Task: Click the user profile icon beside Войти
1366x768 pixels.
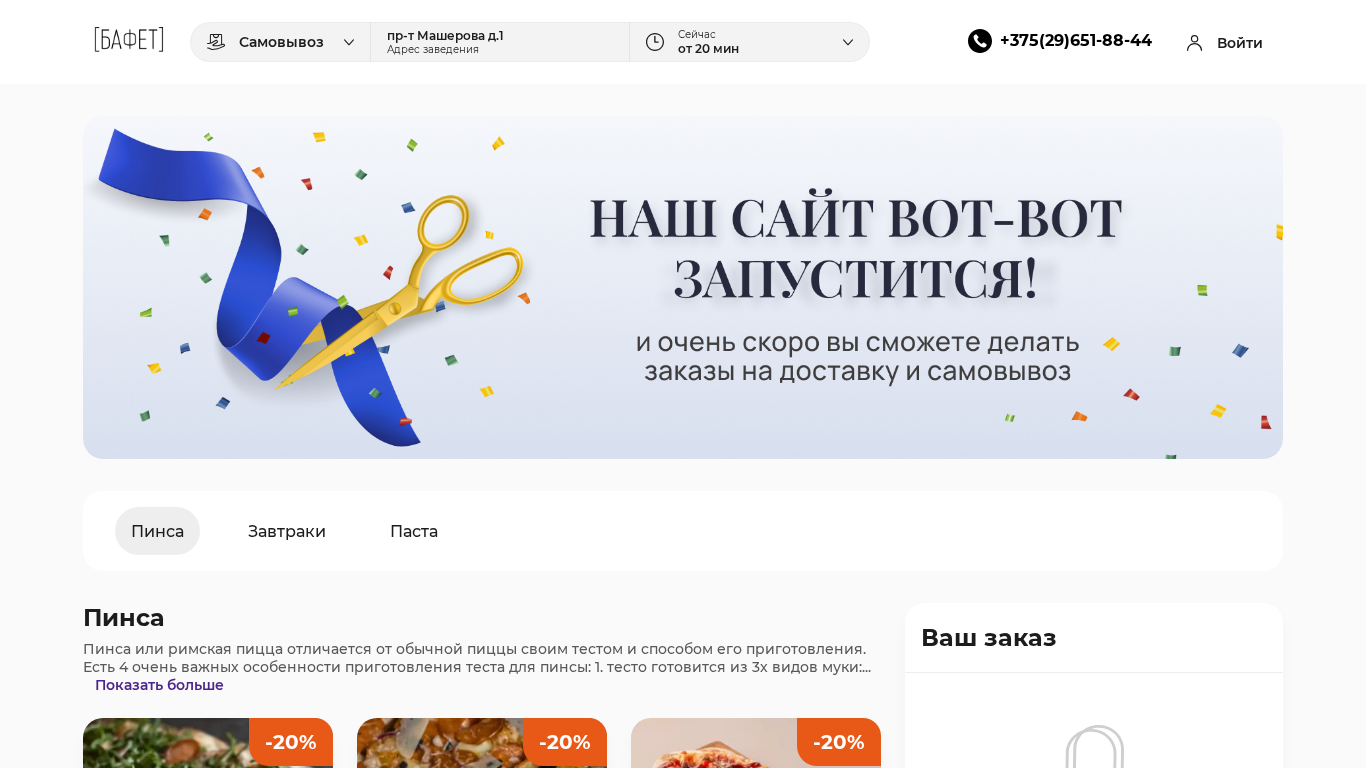Action: click(x=1194, y=43)
